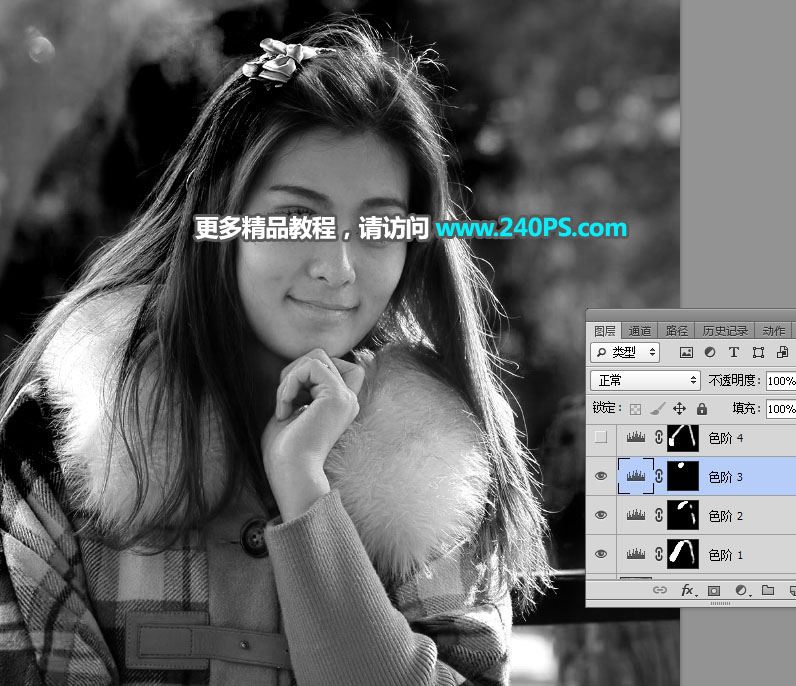This screenshot has height=686, width=796.
Task: Open the 正常 blend mode dropdown
Action: (645, 380)
